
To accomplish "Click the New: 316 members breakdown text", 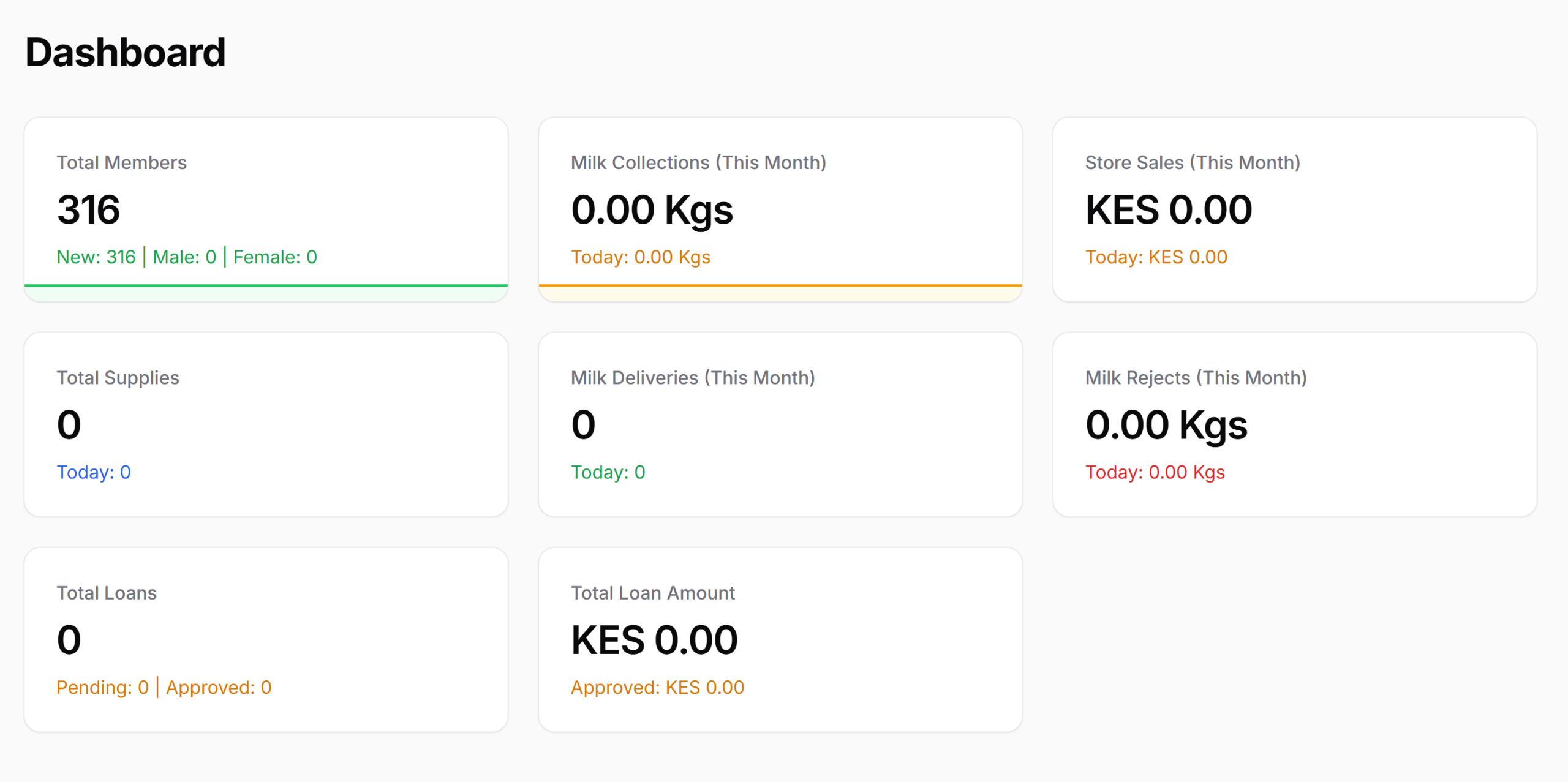I will pyautogui.click(x=96, y=257).
